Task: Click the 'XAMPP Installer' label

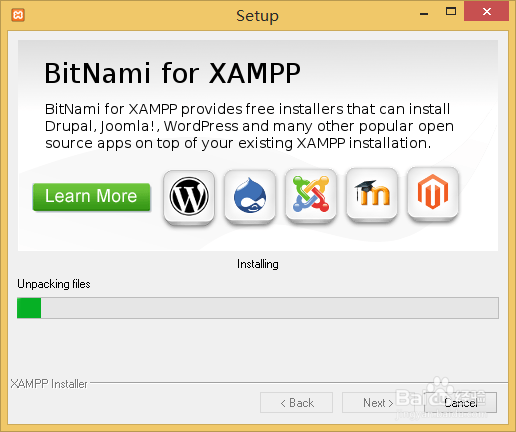Action: point(49,384)
